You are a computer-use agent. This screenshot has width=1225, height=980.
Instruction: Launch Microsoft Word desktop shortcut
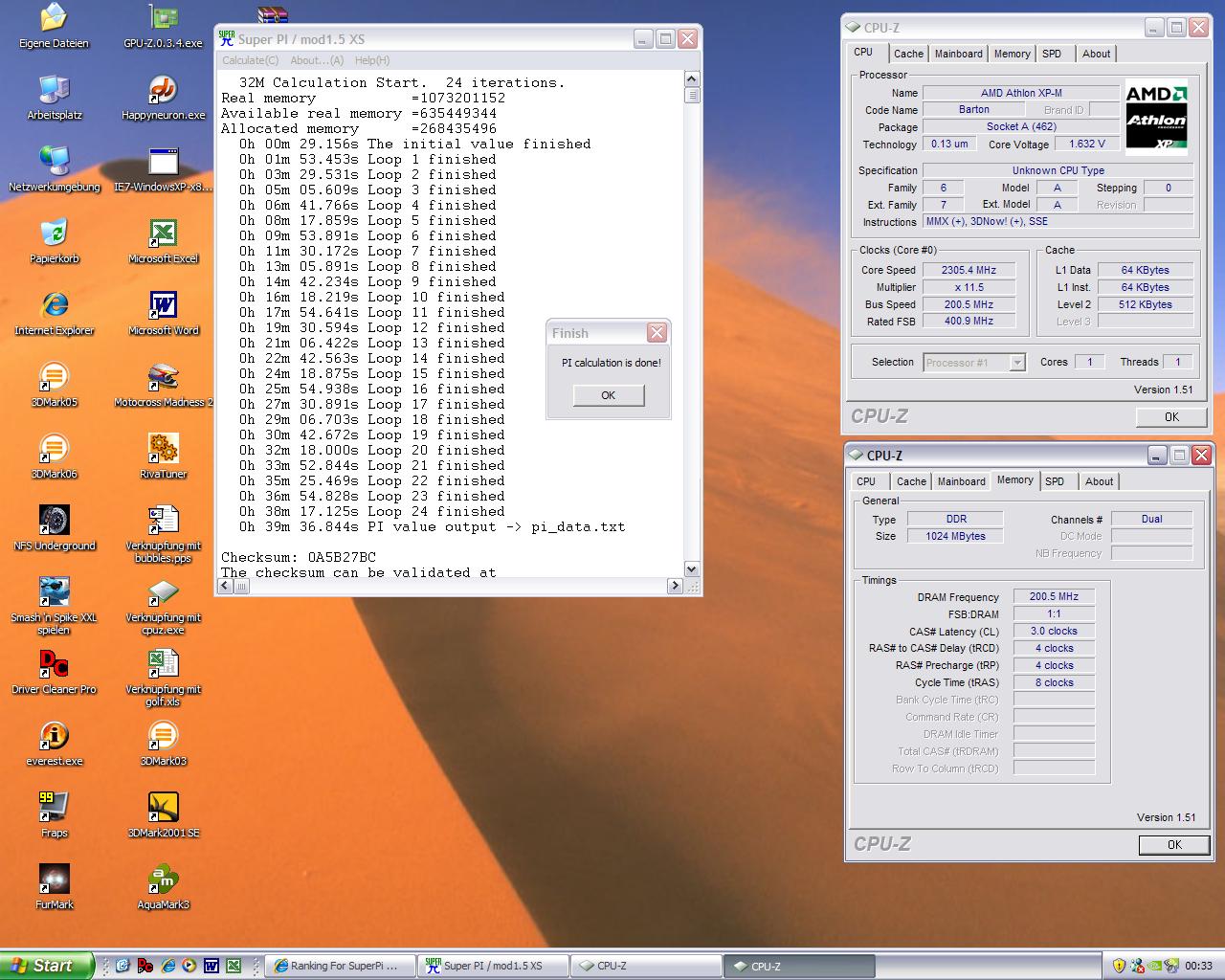coord(163,313)
